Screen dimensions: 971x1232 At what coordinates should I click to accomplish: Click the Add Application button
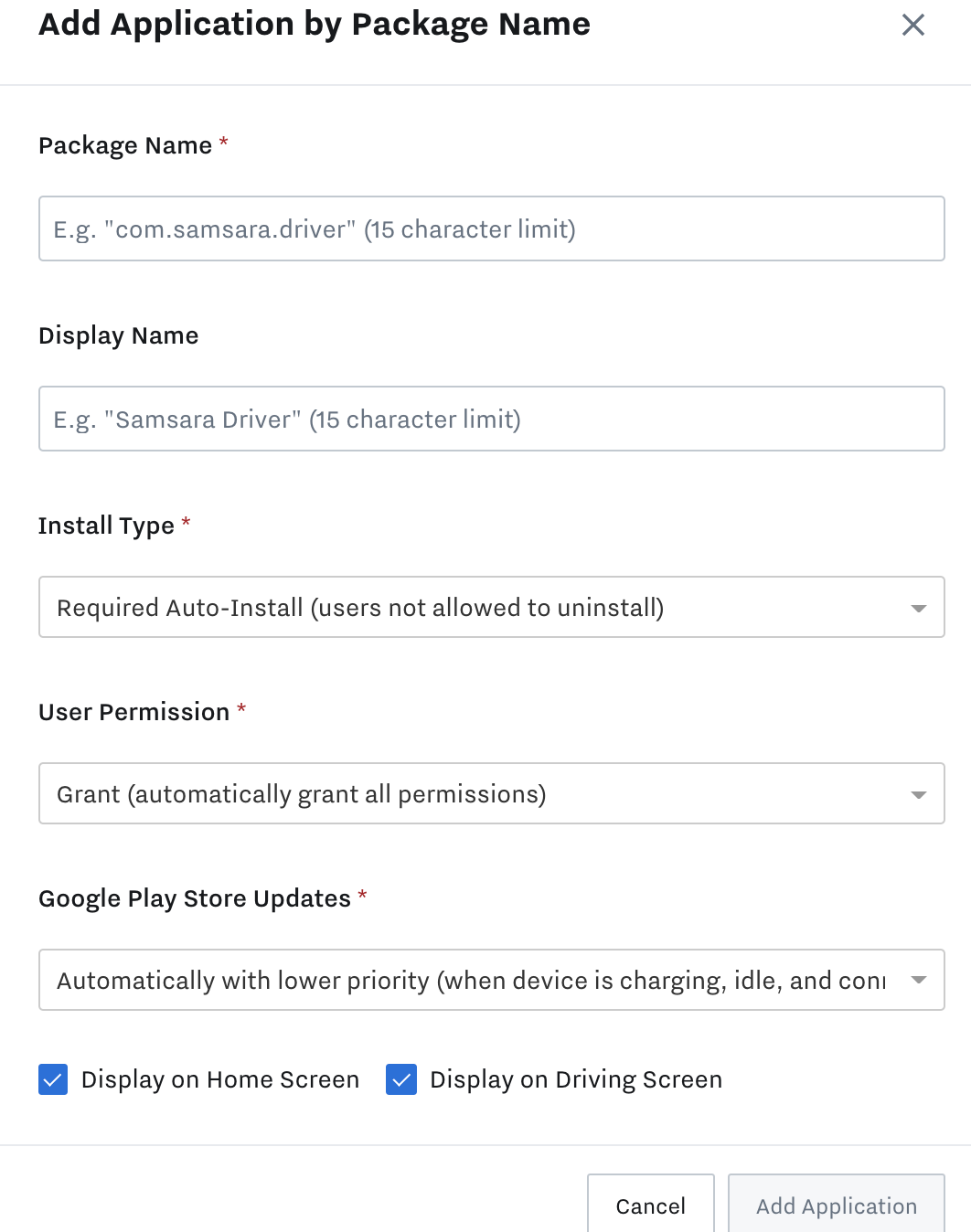[x=836, y=1205]
